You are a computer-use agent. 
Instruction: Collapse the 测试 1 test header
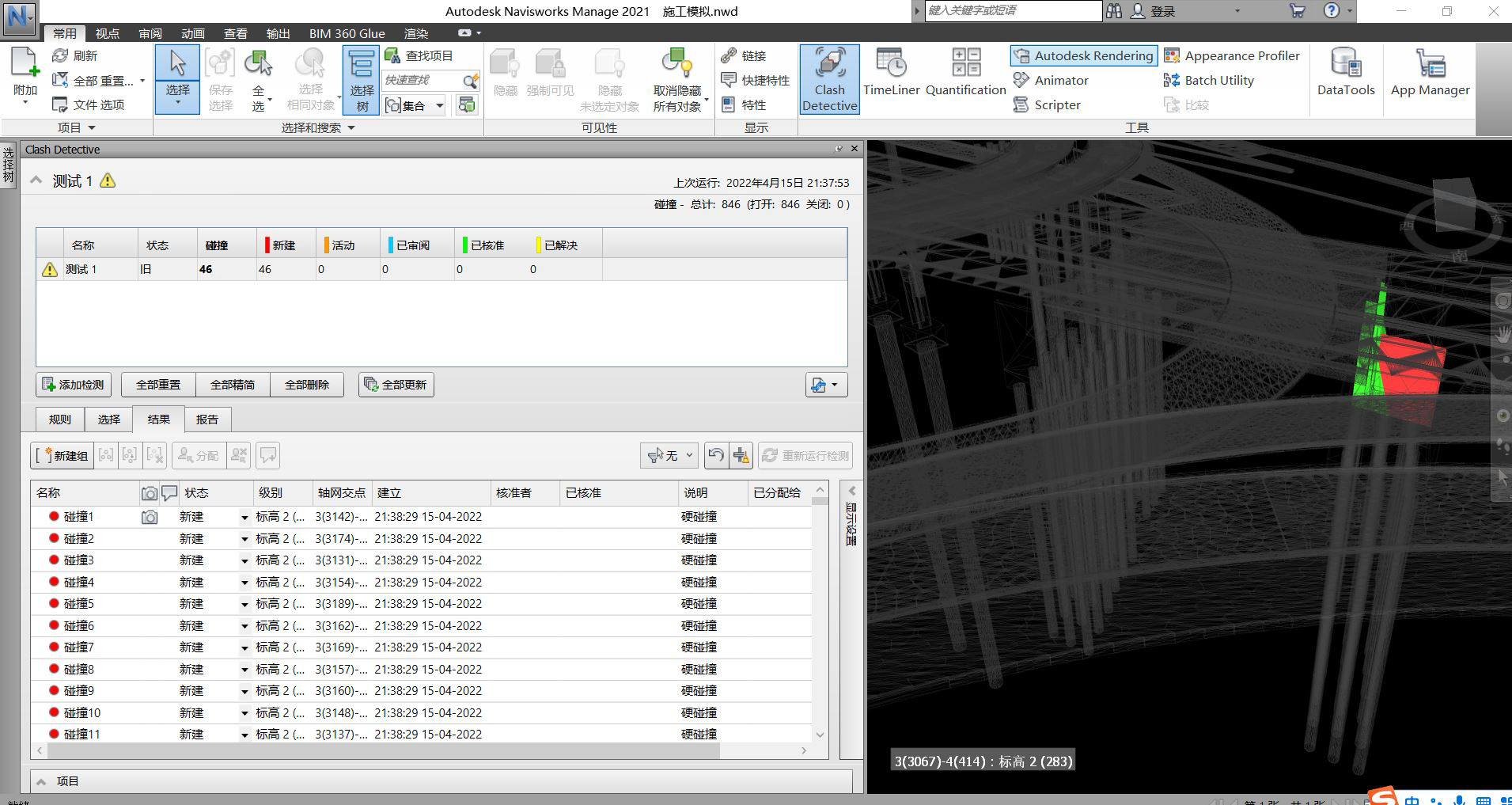[36, 180]
